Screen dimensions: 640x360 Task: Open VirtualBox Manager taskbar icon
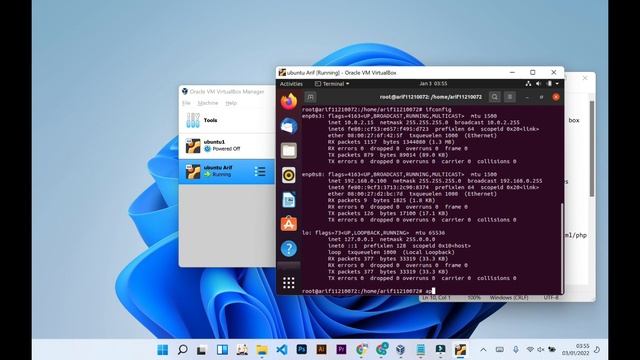(x=401, y=350)
